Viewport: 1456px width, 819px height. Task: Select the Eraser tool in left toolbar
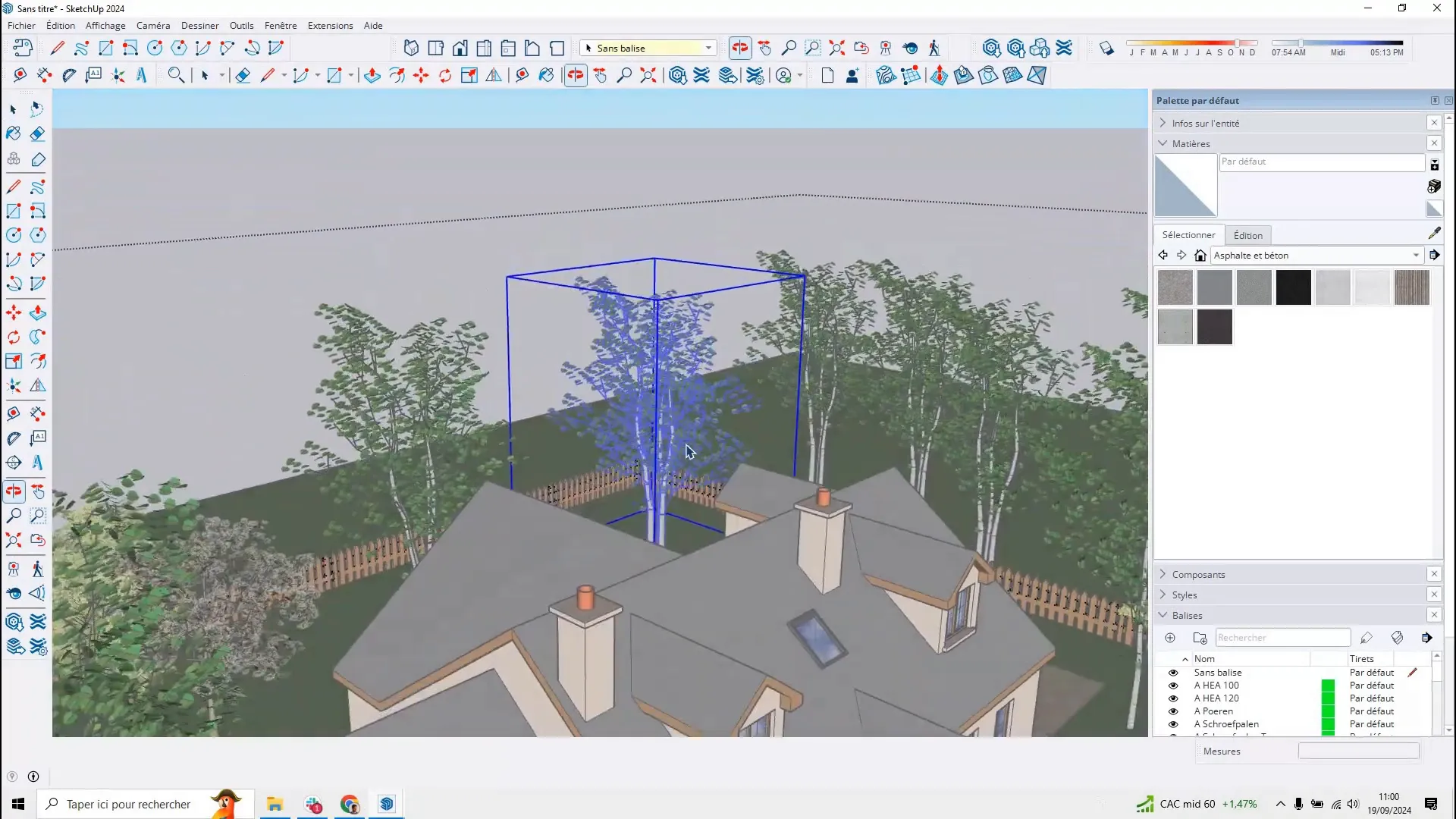click(x=37, y=134)
